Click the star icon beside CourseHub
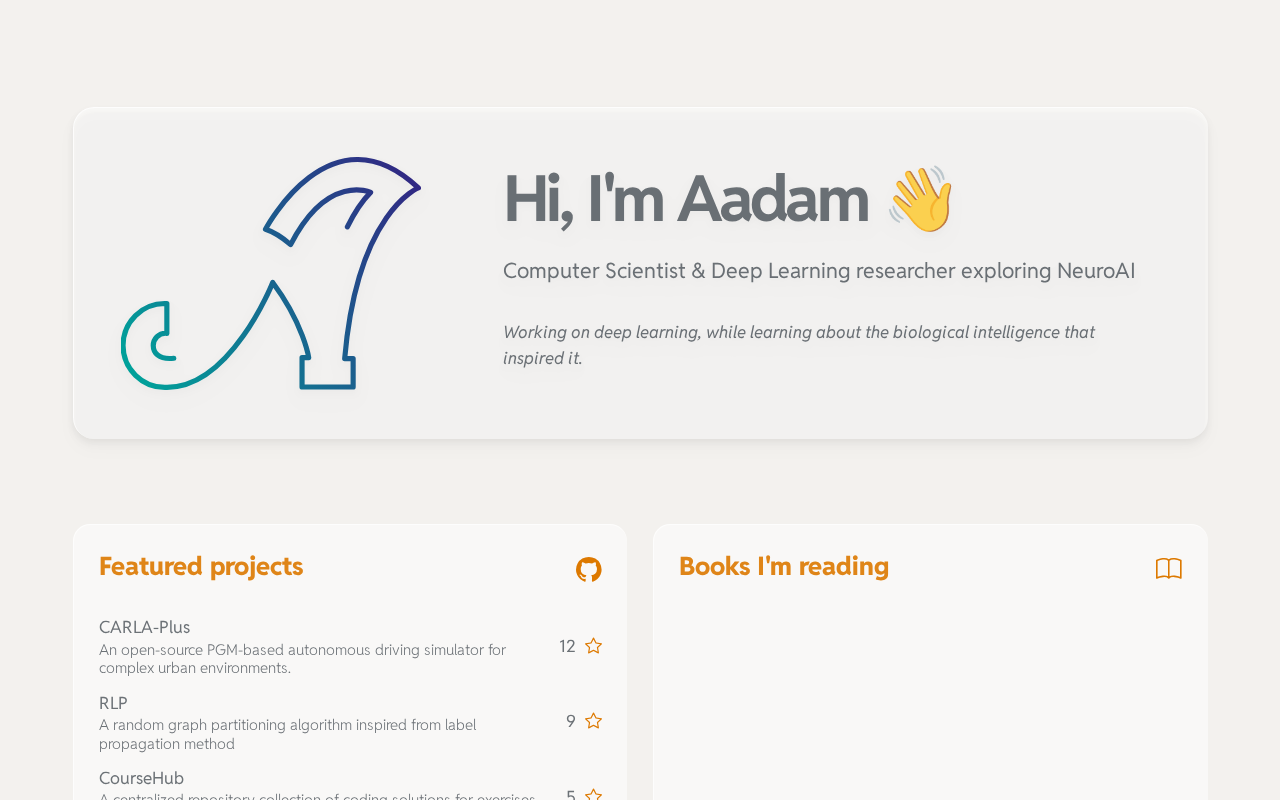Image resolution: width=1280 pixels, height=800 pixels. tap(593, 794)
